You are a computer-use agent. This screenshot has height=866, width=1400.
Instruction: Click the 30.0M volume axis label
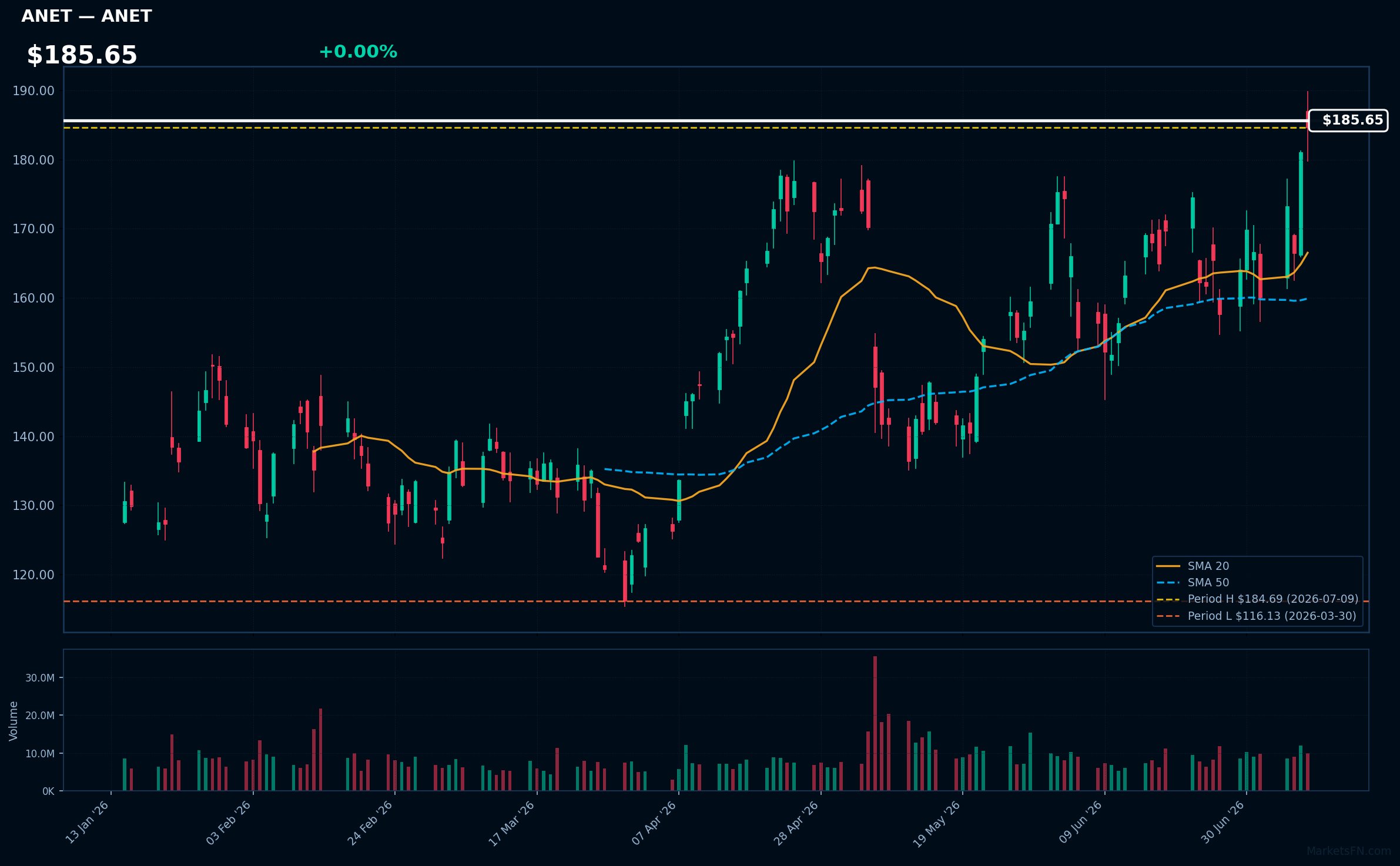(x=40, y=678)
